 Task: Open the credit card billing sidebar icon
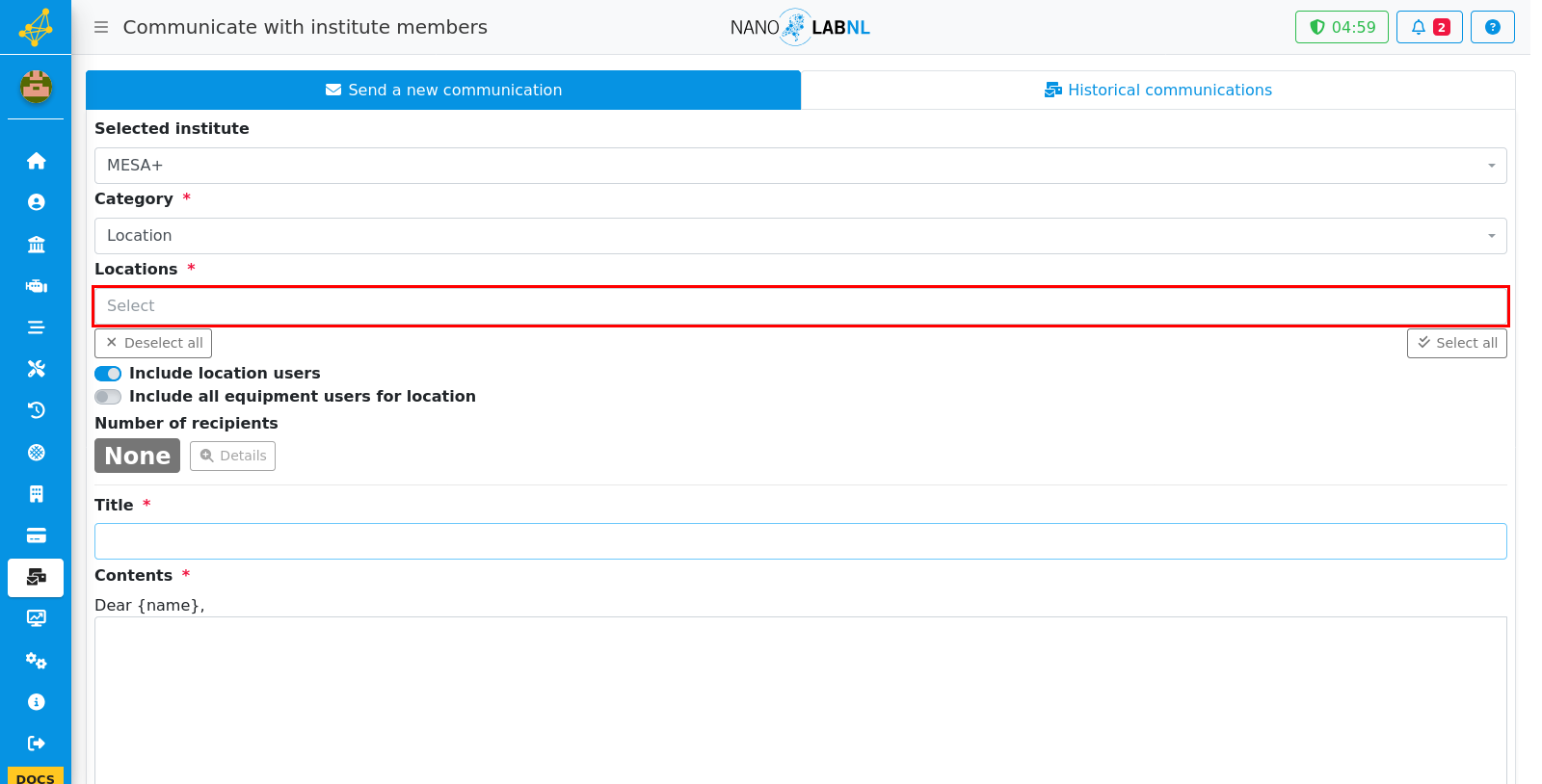coord(36,536)
